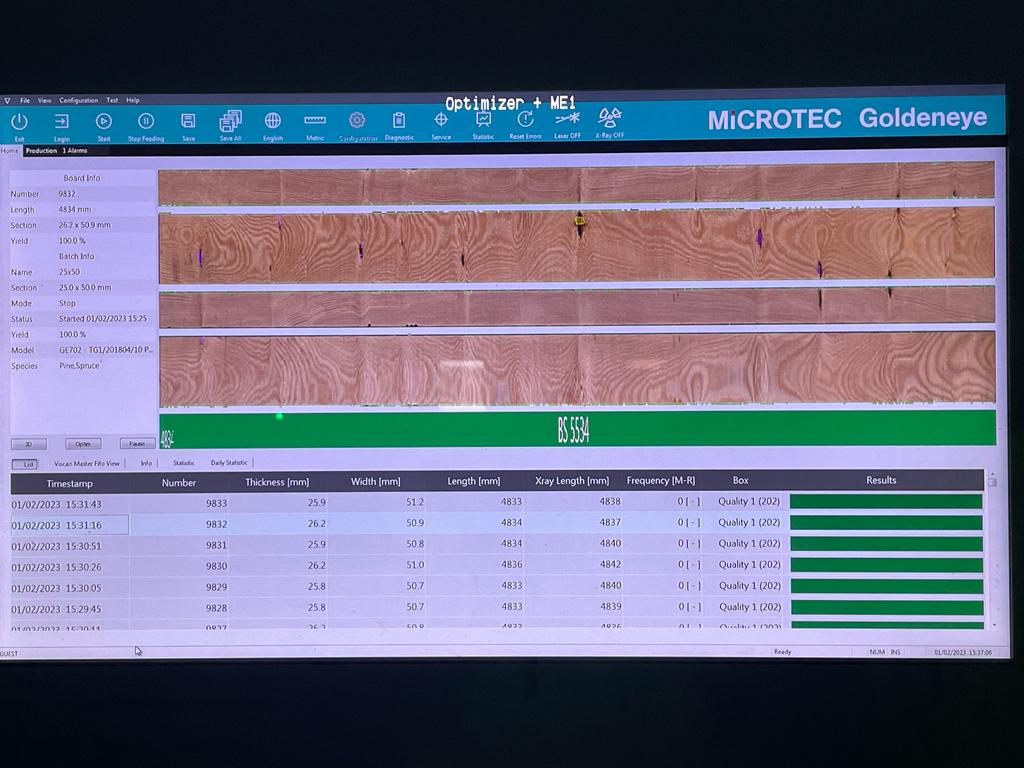Viewport: 1024px width, 768px height.
Task: Click the Save All icon
Action: [x=231, y=121]
